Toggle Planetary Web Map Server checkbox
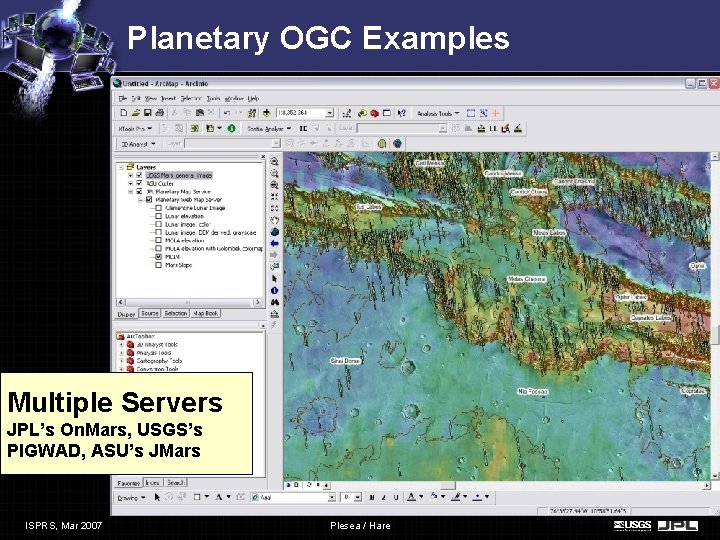Image resolution: width=720 pixels, height=540 pixels. pos(149,200)
